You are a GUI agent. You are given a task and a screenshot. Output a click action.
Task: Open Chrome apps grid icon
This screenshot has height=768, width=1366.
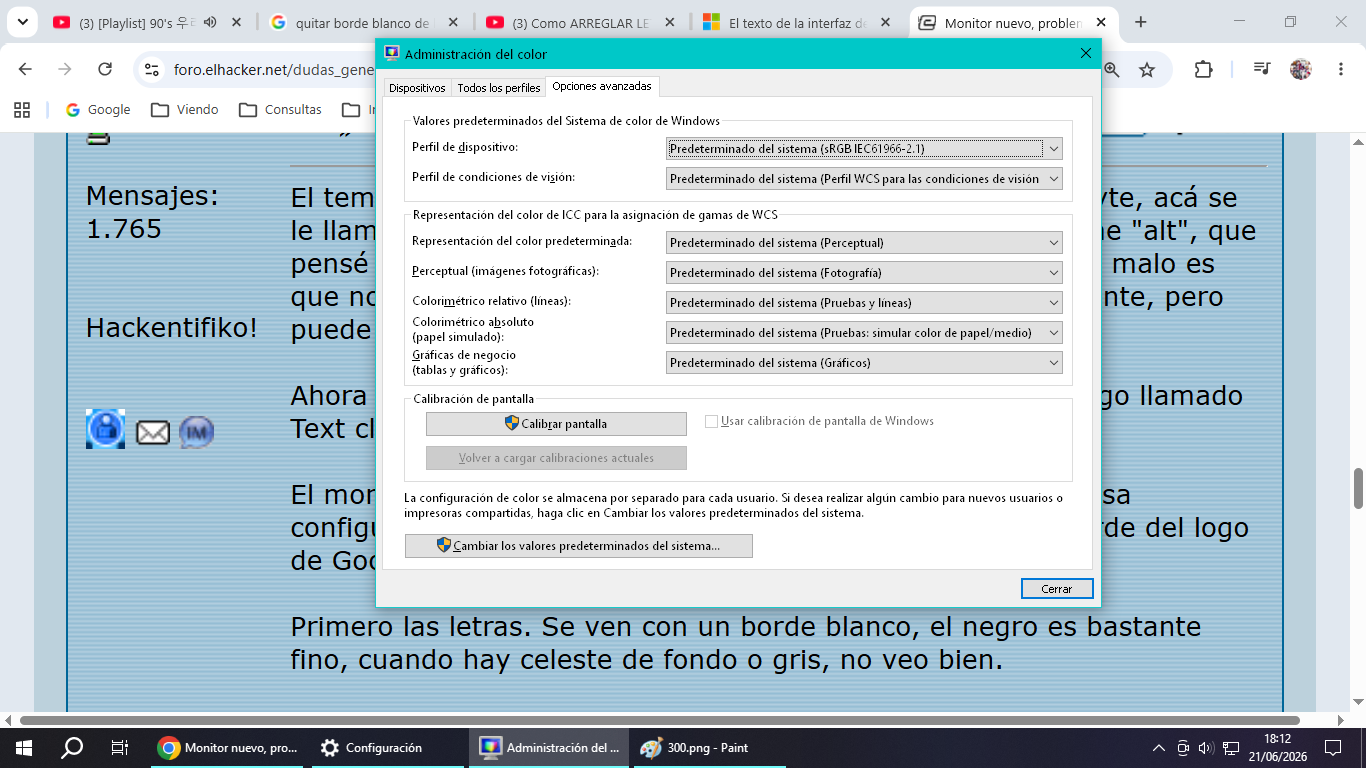click(x=22, y=109)
